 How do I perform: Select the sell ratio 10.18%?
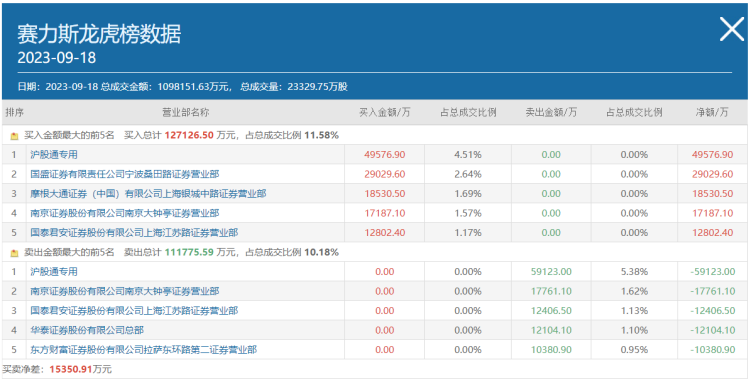[x=321, y=253]
